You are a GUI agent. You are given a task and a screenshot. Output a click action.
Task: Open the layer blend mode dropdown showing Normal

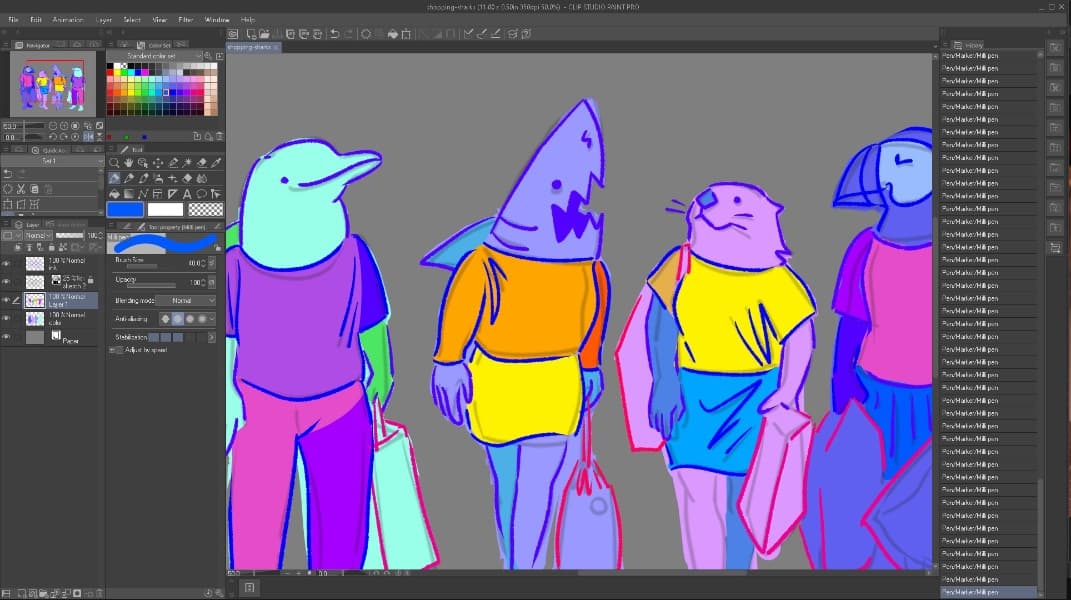[x=38, y=234]
